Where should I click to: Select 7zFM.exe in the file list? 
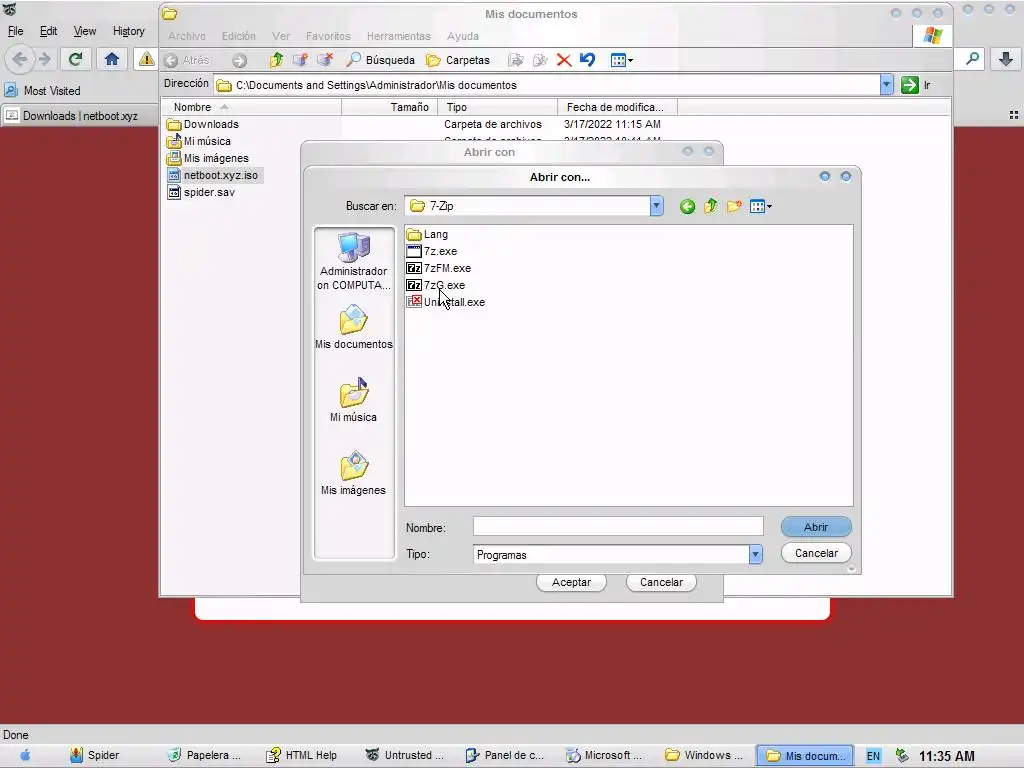(438, 268)
